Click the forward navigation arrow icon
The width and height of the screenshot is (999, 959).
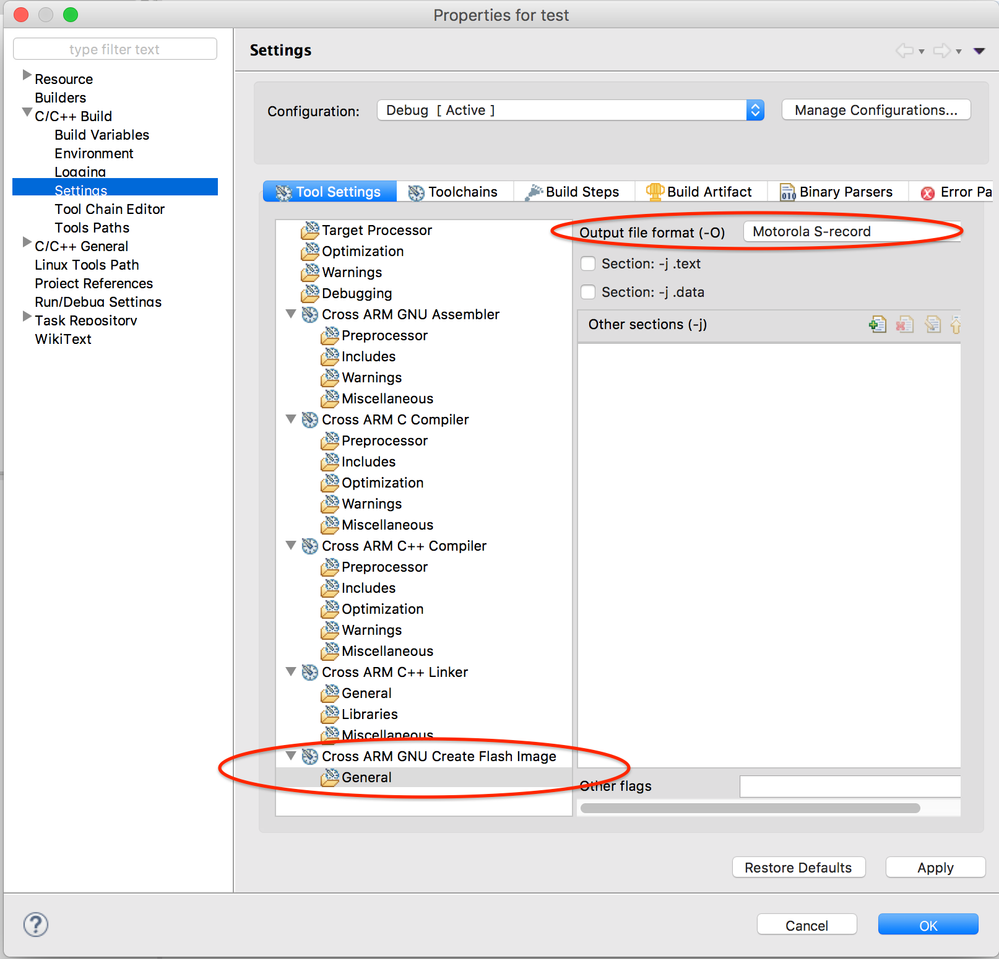pos(942,50)
